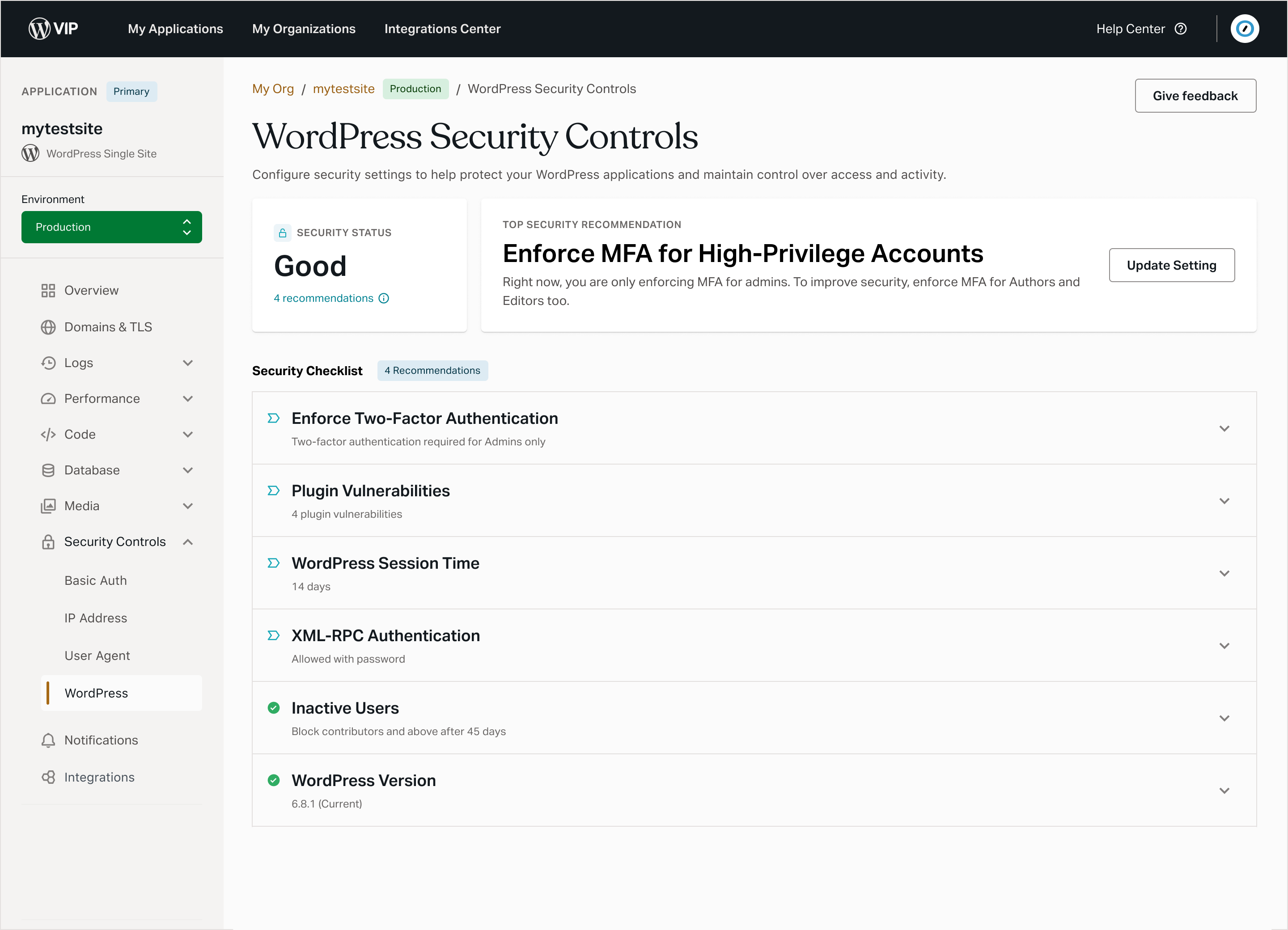
Task: Click the green checkmark on Inactive Users
Action: [274, 707]
